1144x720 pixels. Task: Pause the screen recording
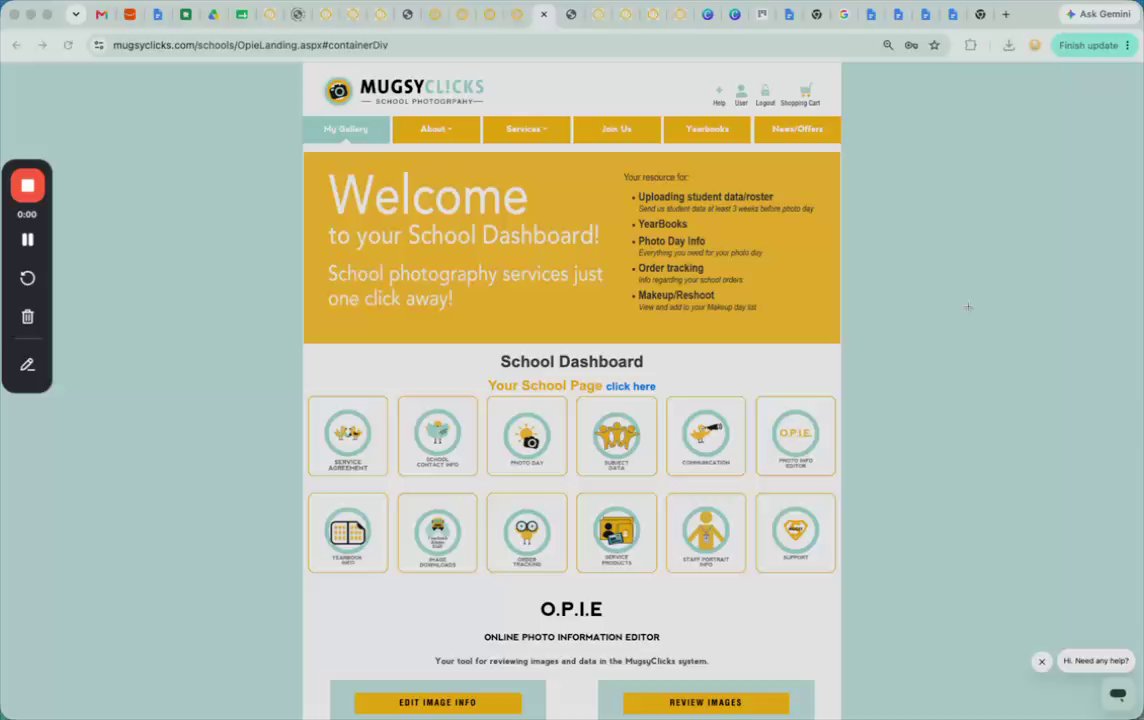coord(28,240)
